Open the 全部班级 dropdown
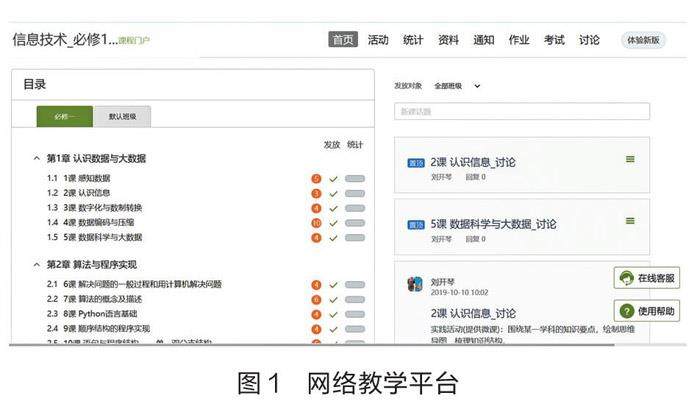The height and width of the screenshot is (415, 700). [458, 86]
